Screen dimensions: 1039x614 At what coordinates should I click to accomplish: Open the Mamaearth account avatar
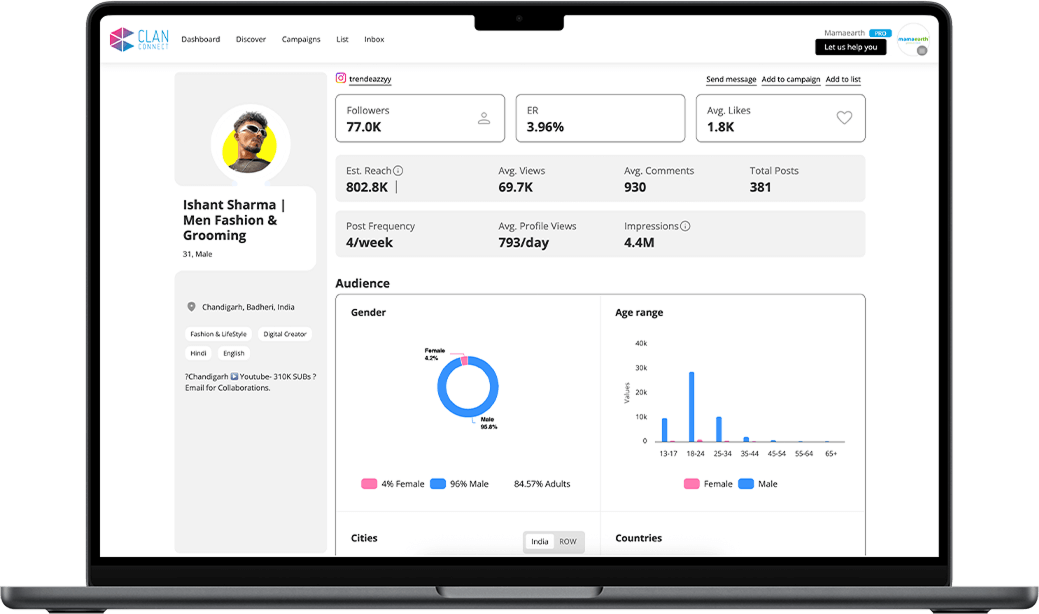click(914, 40)
